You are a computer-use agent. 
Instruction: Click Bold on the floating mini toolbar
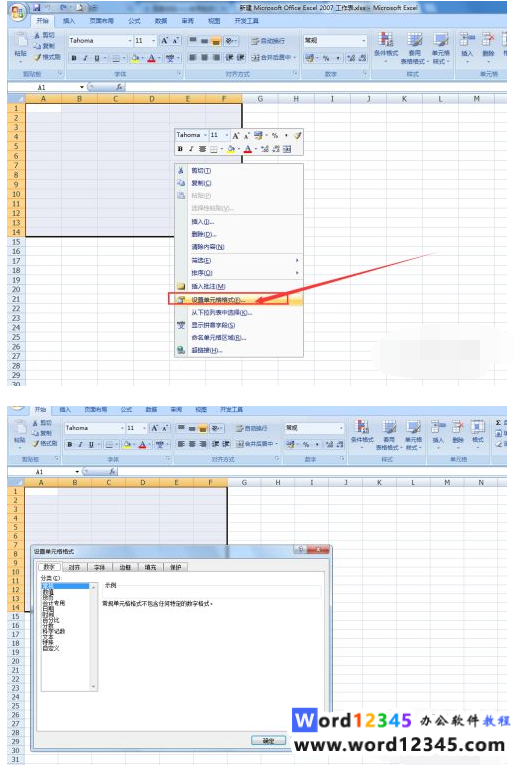(180, 149)
